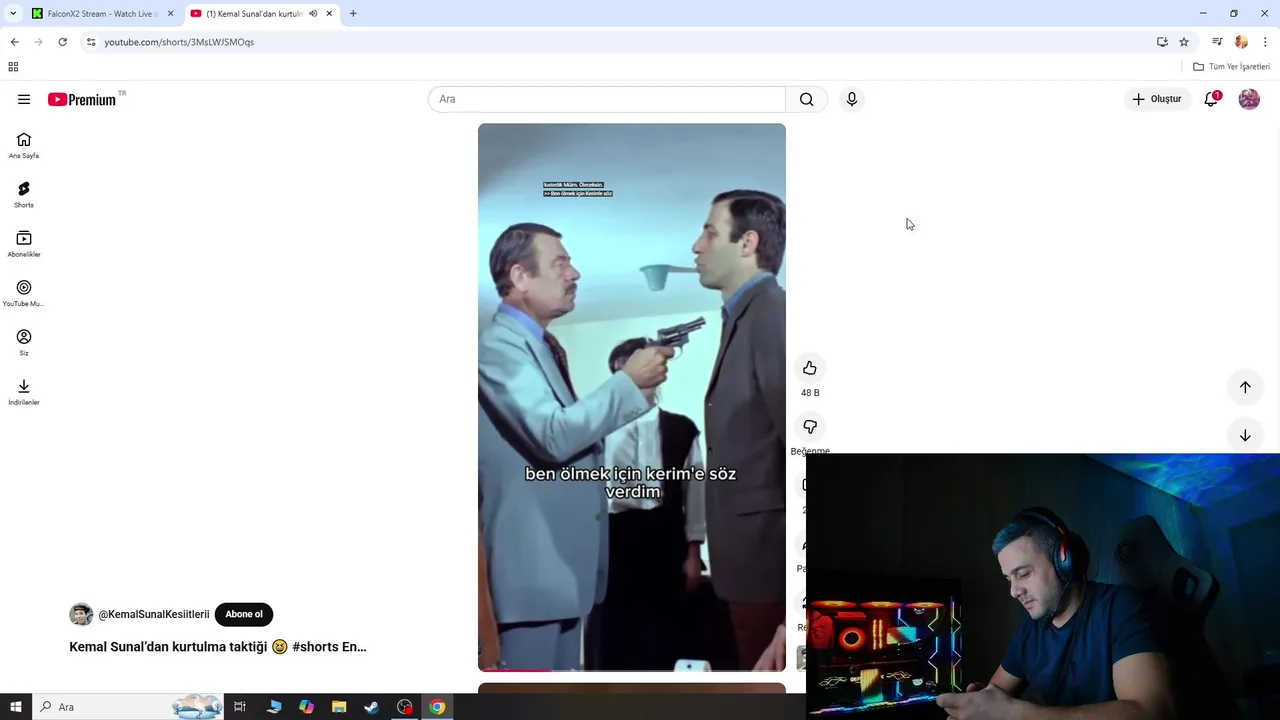Image resolution: width=1280 pixels, height=720 pixels.
Task: Bookmark this page with the star
Action: (x=1184, y=42)
